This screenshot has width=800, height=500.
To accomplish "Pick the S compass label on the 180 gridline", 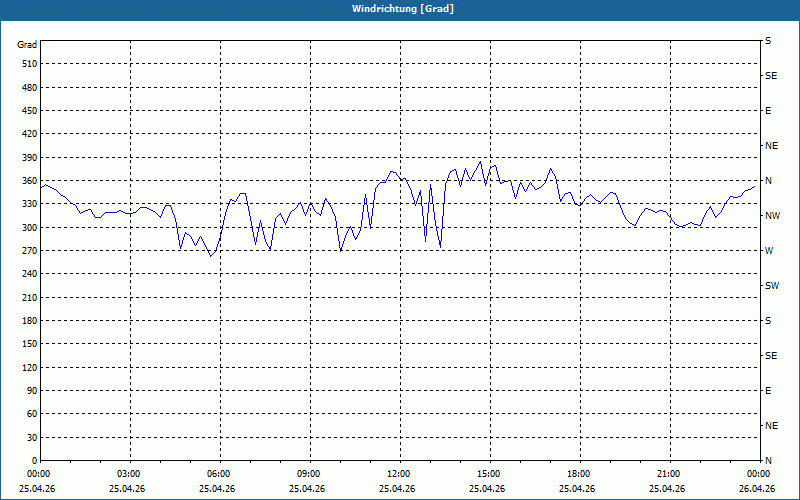I will [x=768, y=321].
